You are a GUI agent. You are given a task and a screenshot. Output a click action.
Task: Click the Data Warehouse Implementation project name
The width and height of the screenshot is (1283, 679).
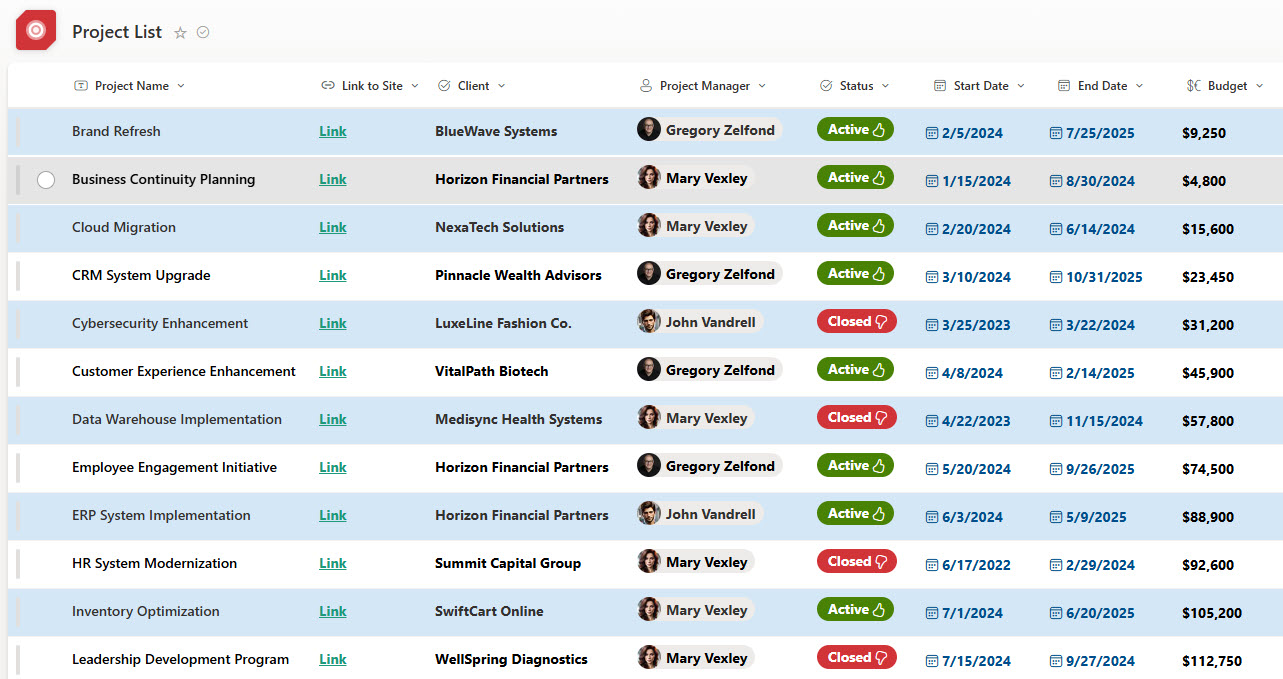177,419
